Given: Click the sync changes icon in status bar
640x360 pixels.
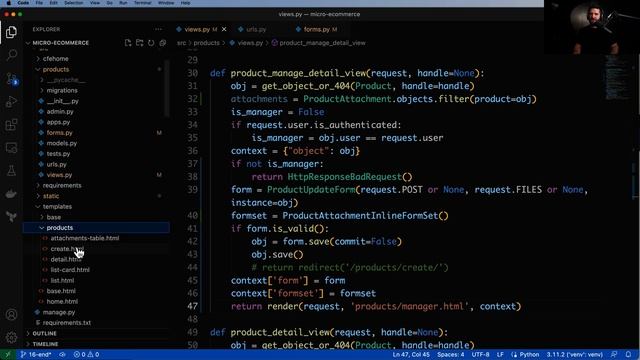Looking at the screenshot, I should [62, 354].
